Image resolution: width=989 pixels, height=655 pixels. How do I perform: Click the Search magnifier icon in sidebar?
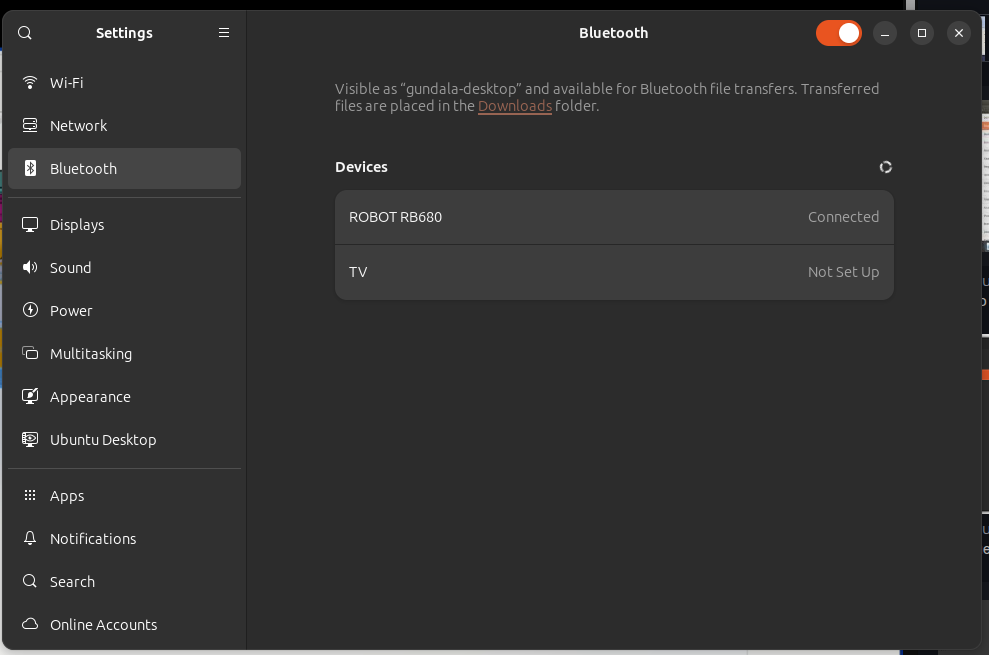click(30, 581)
